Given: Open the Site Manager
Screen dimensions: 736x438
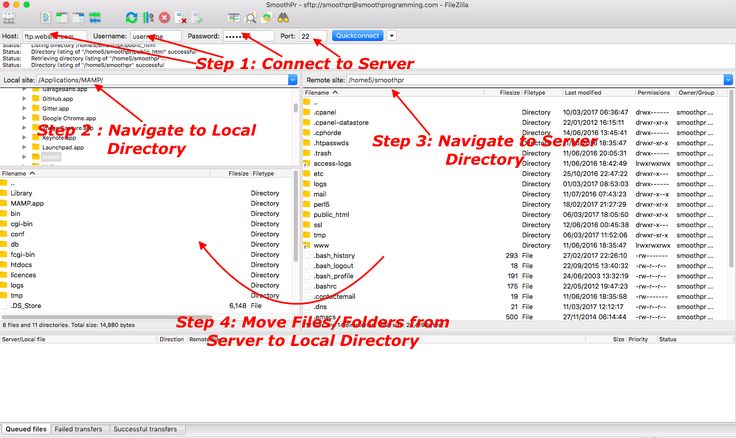Looking at the screenshot, I should click(x=9, y=18).
